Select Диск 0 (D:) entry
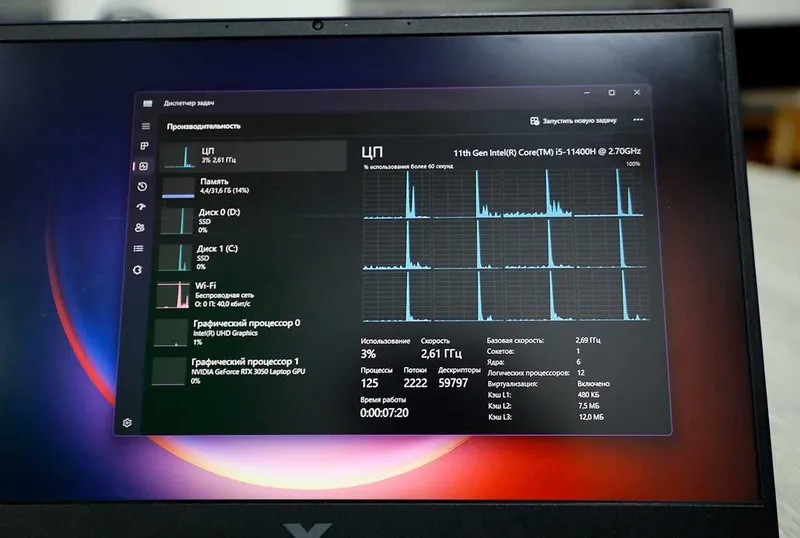The height and width of the screenshot is (538, 800). [x=252, y=221]
